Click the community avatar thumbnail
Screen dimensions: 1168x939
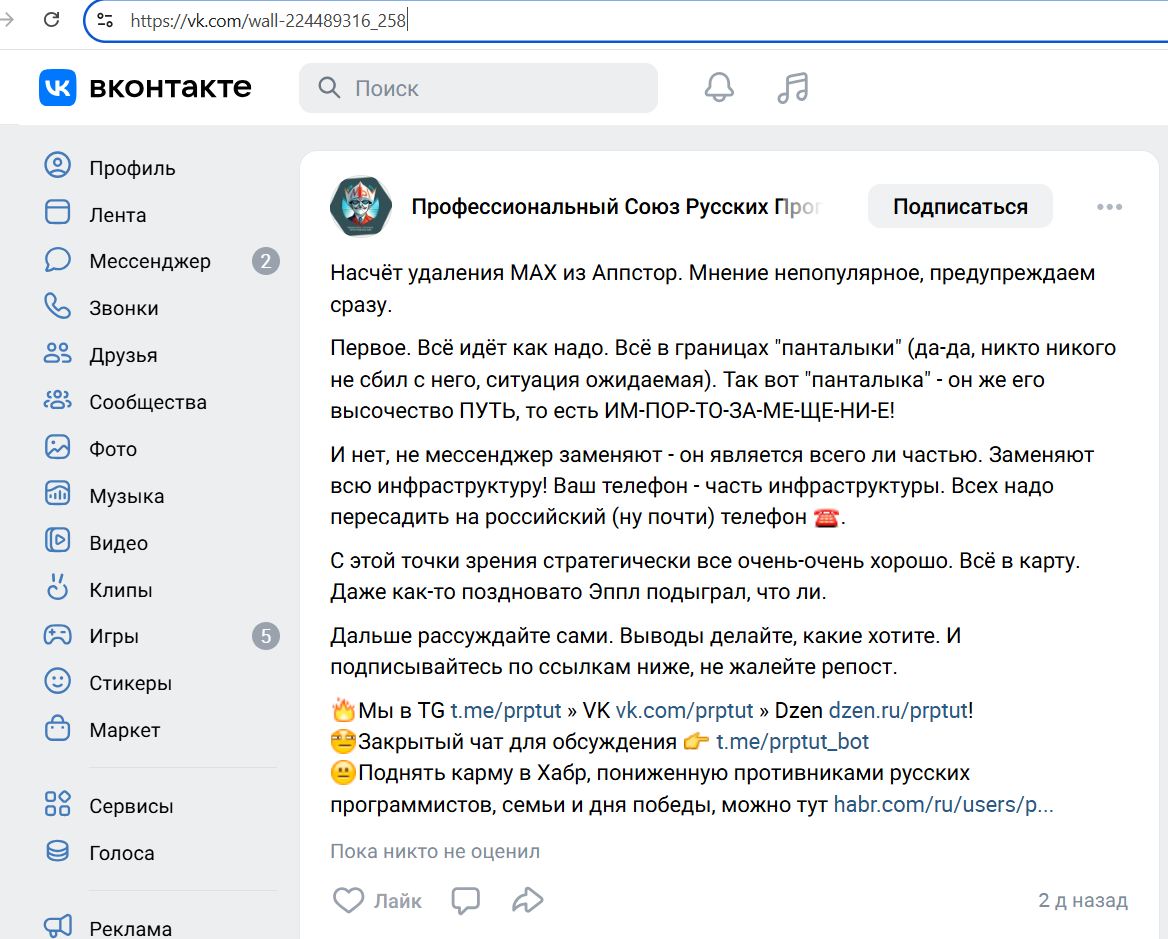[x=361, y=206]
